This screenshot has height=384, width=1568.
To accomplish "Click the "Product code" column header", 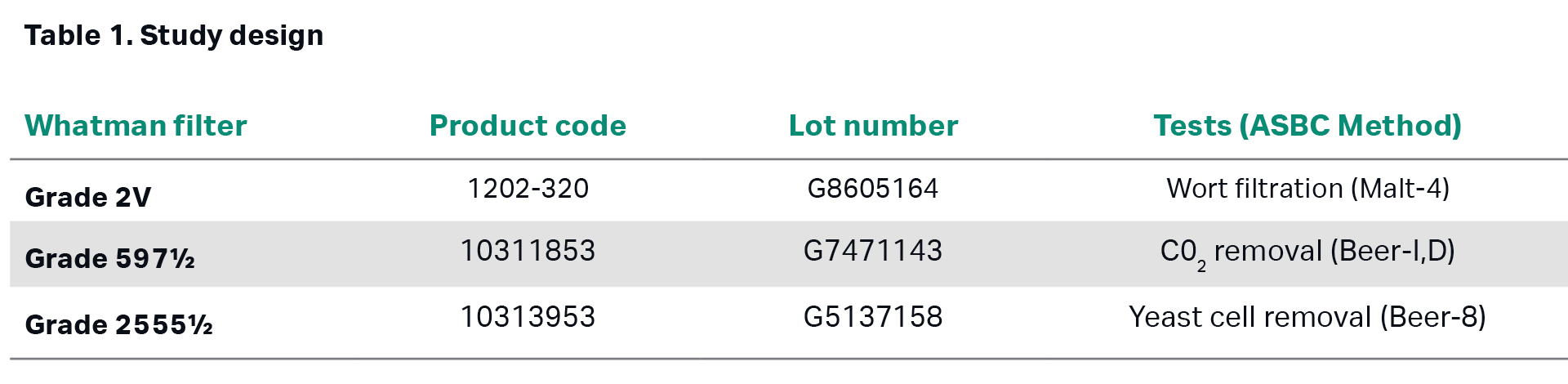I will [x=528, y=126].
